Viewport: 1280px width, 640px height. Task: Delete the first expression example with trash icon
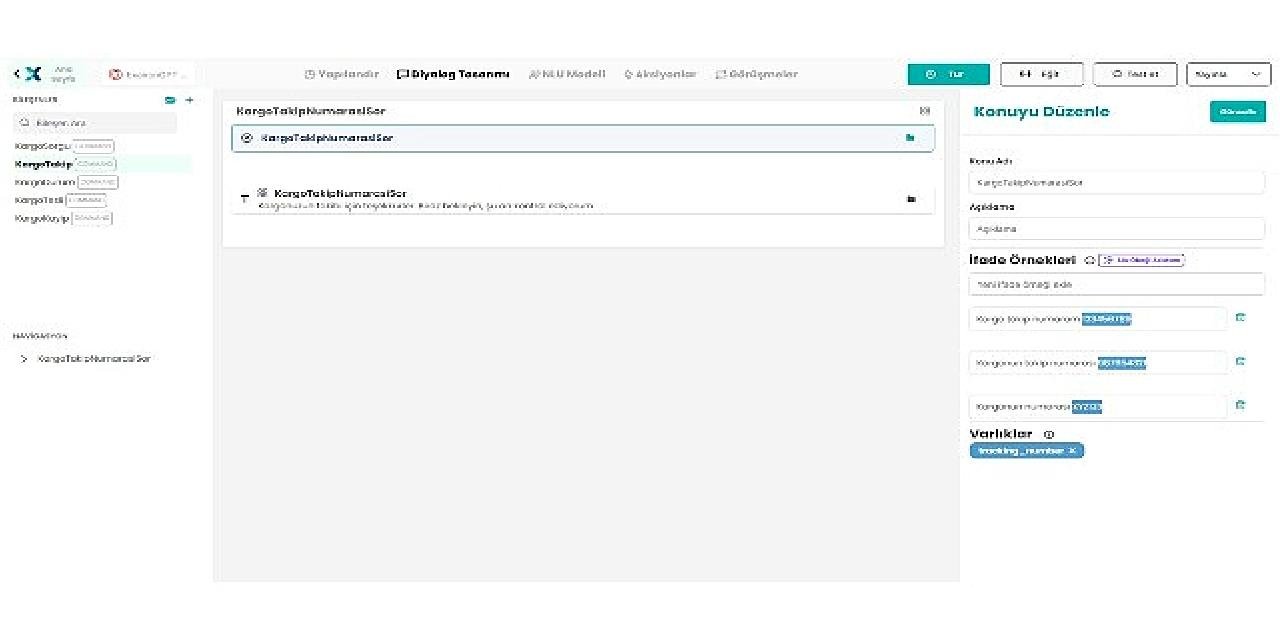tap(1240, 317)
